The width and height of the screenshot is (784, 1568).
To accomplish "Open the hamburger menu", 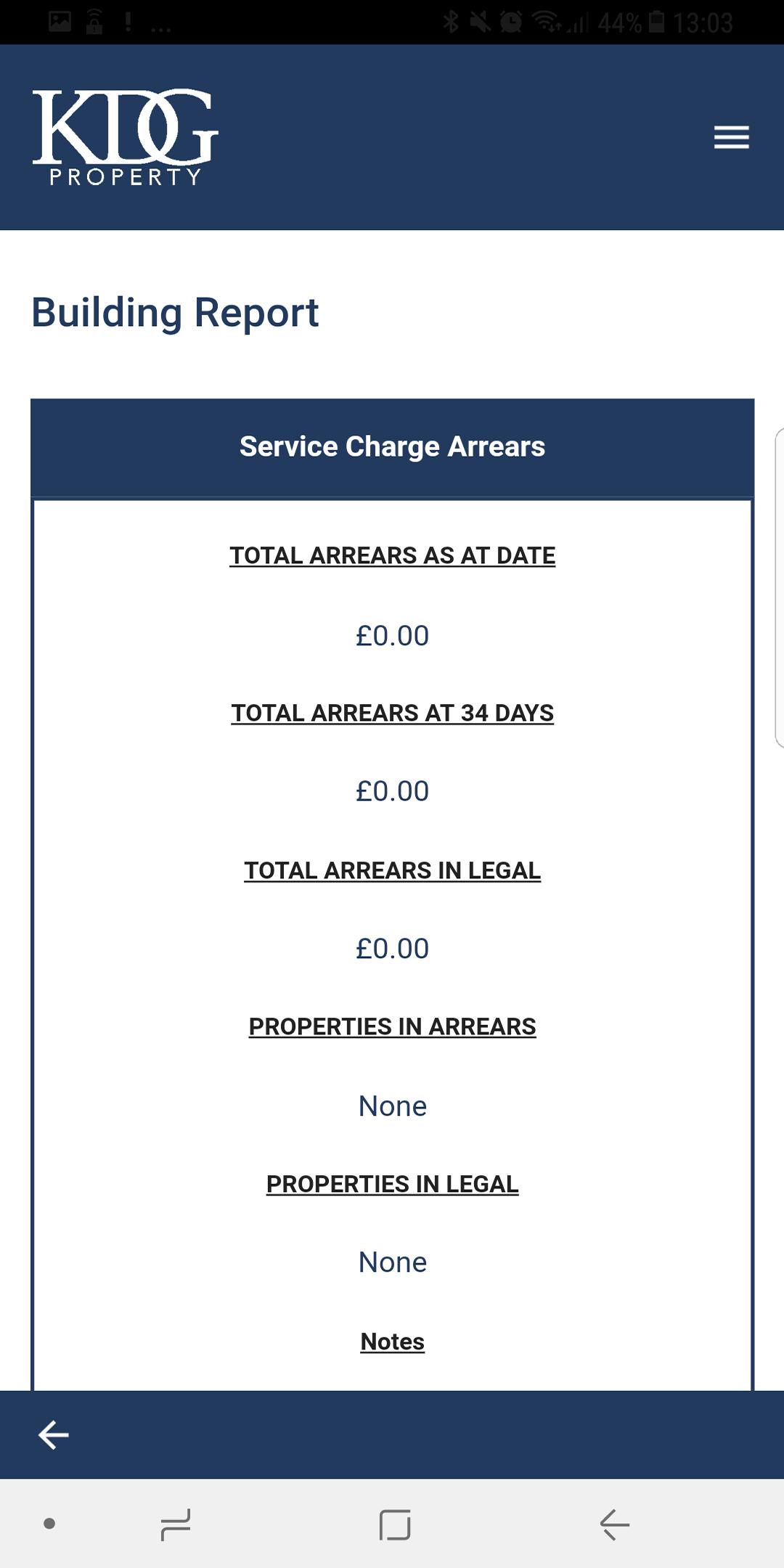I will click(731, 137).
